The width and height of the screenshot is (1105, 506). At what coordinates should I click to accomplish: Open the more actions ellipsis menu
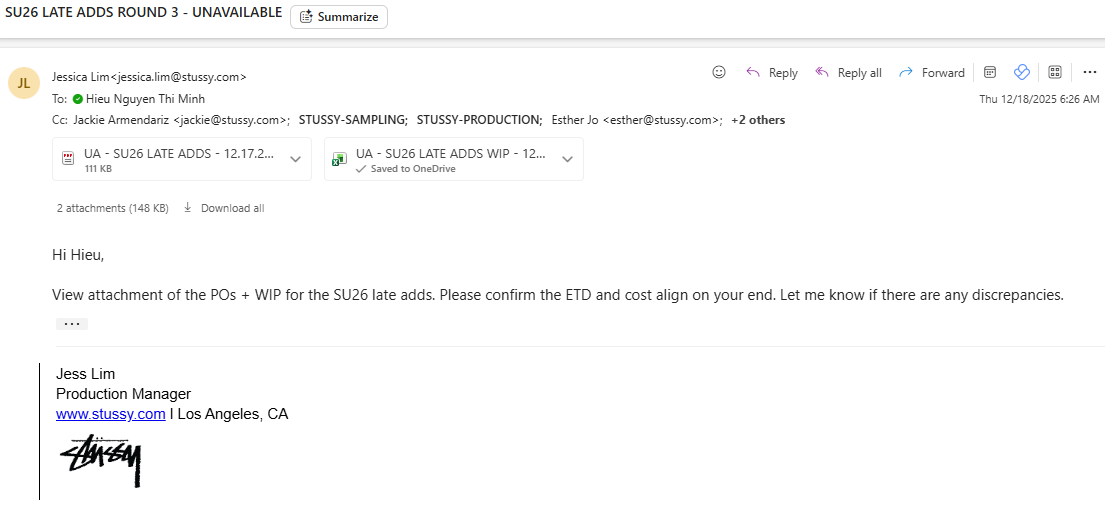[1089, 72]
